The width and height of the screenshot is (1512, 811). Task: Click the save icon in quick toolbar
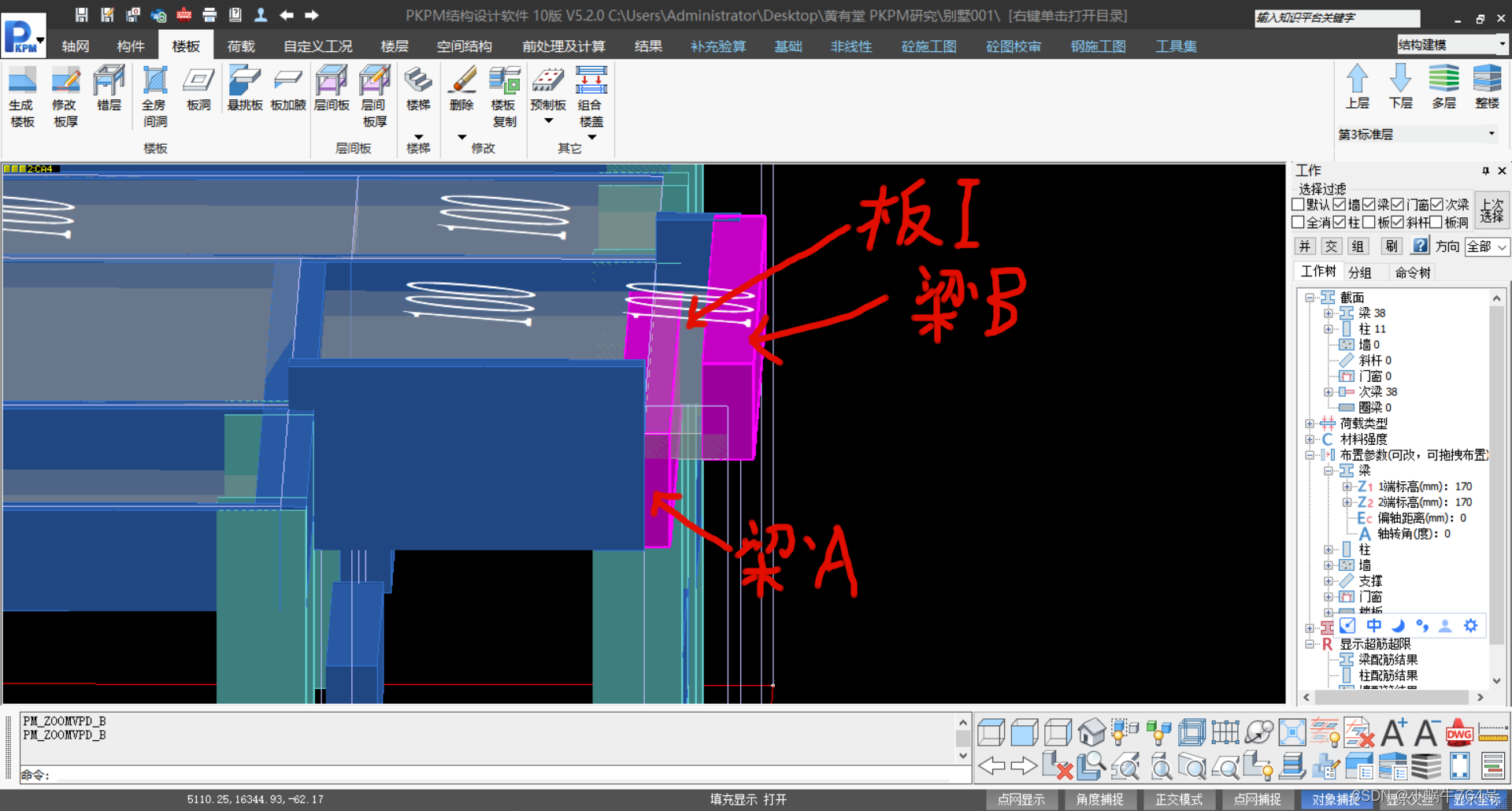tap(81, 15)
